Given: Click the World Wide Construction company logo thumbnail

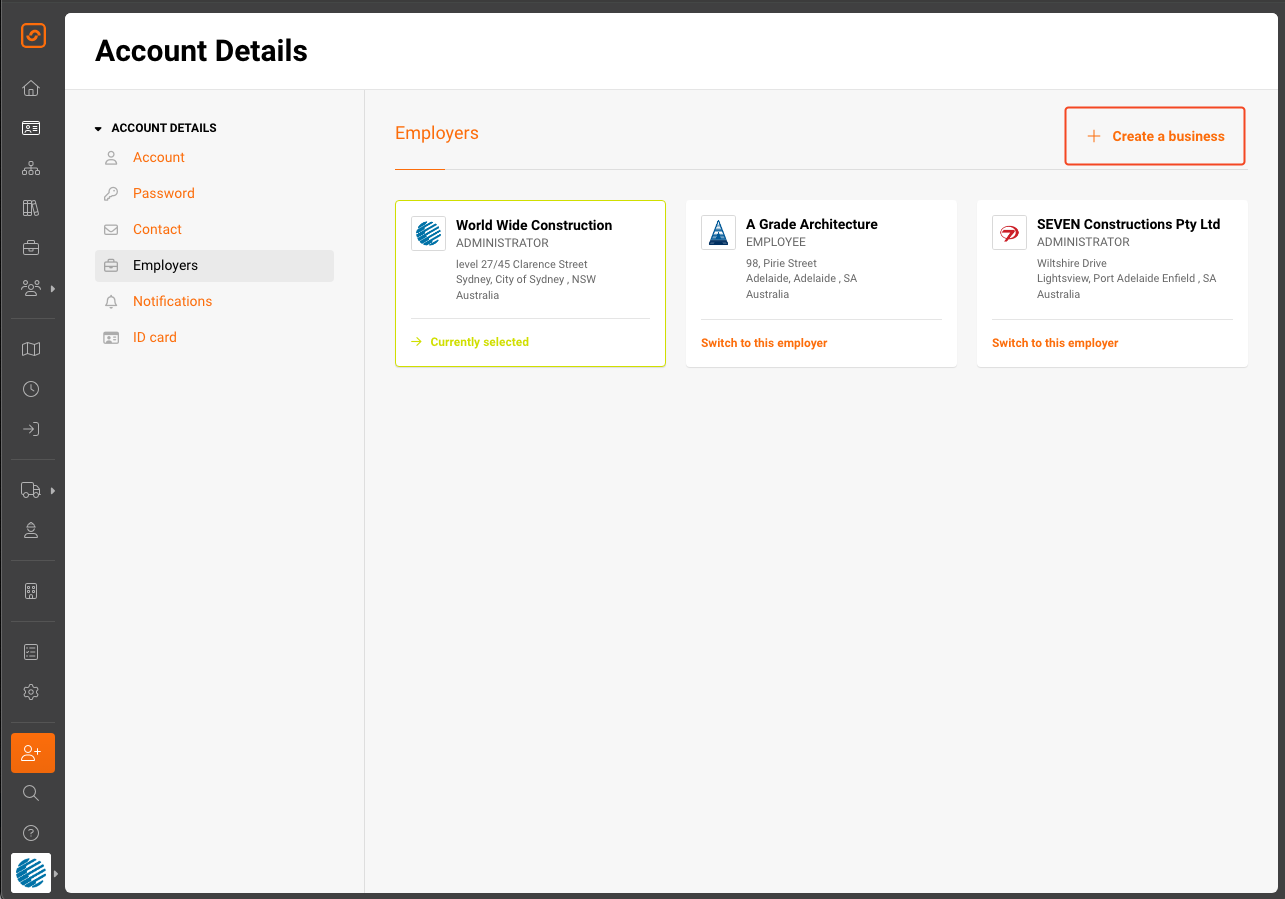Looking at the screenshot, I should [428, 233].
